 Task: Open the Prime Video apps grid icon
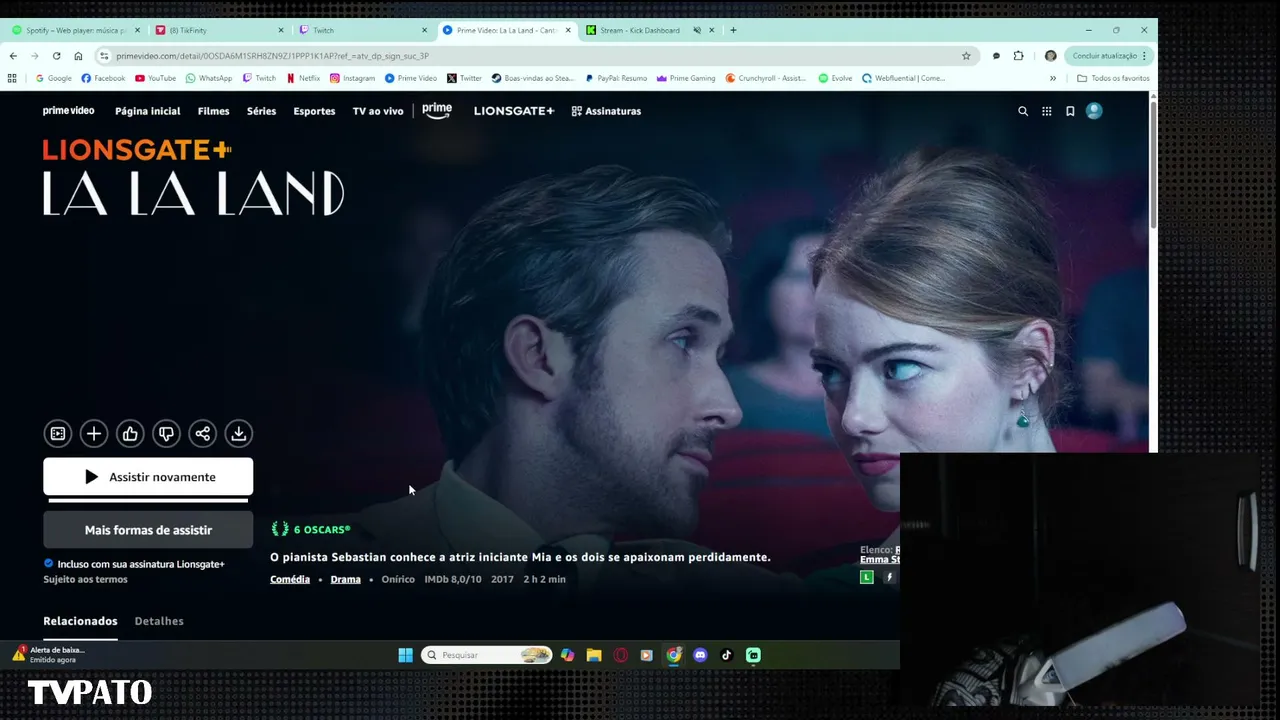[1047, 111]
